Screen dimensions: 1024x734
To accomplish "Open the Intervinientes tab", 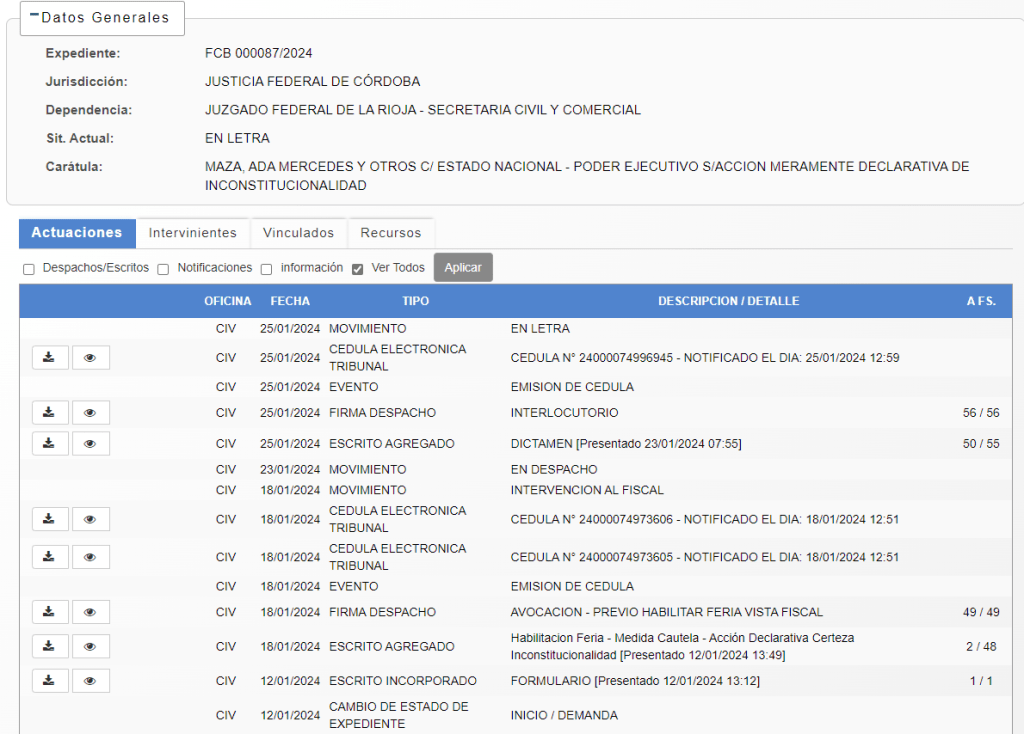I will point(193,233).
